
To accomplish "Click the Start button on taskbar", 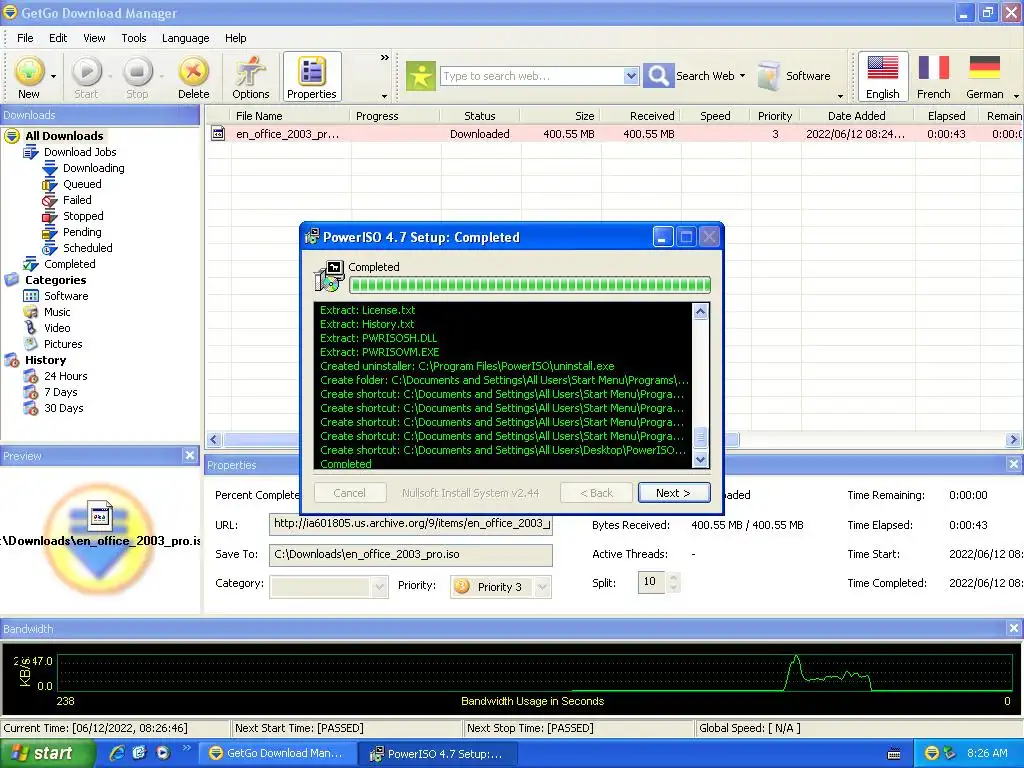I will (47, 753).
